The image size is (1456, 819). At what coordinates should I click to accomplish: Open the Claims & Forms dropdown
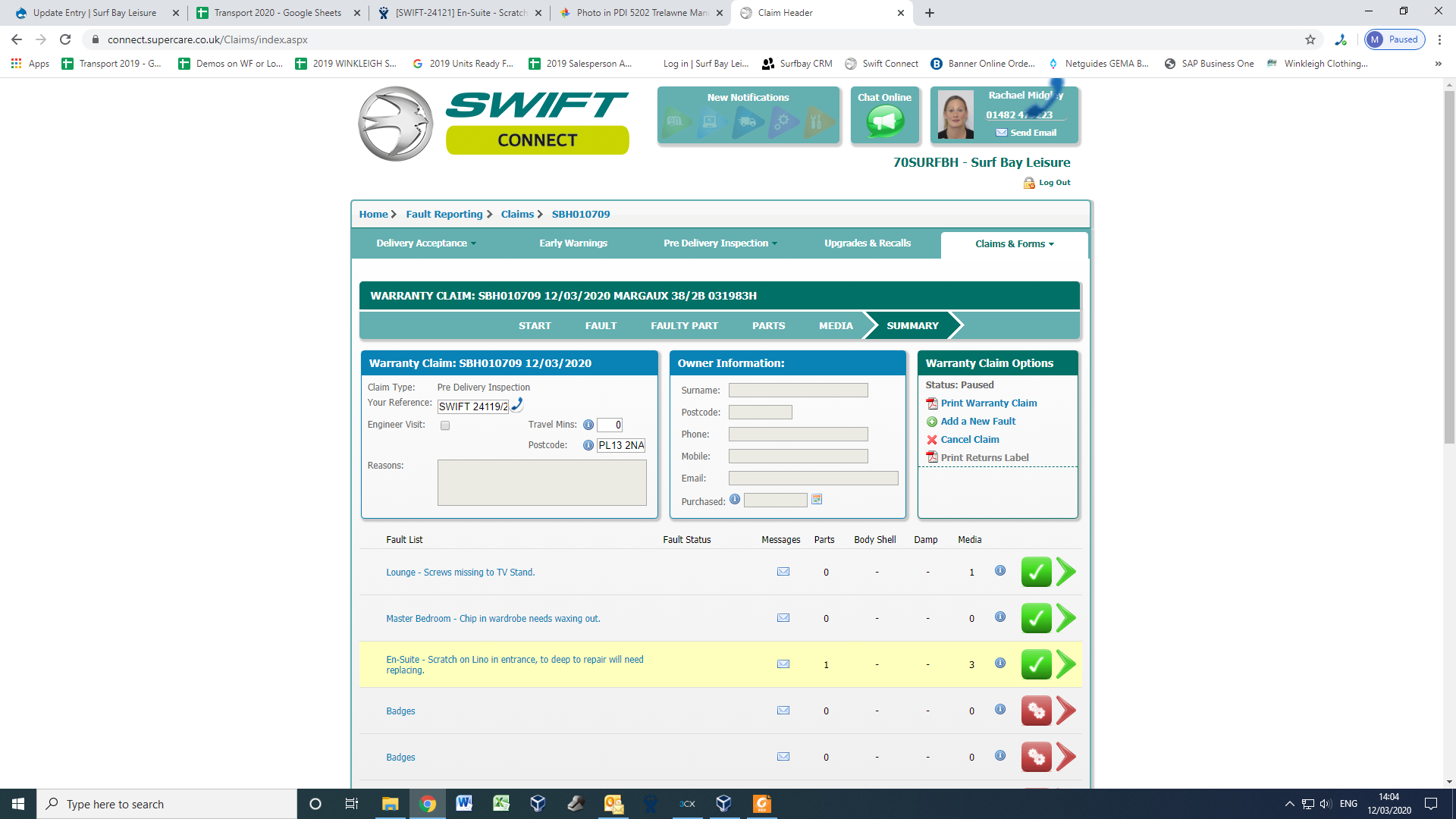(x=1014, y=244)
